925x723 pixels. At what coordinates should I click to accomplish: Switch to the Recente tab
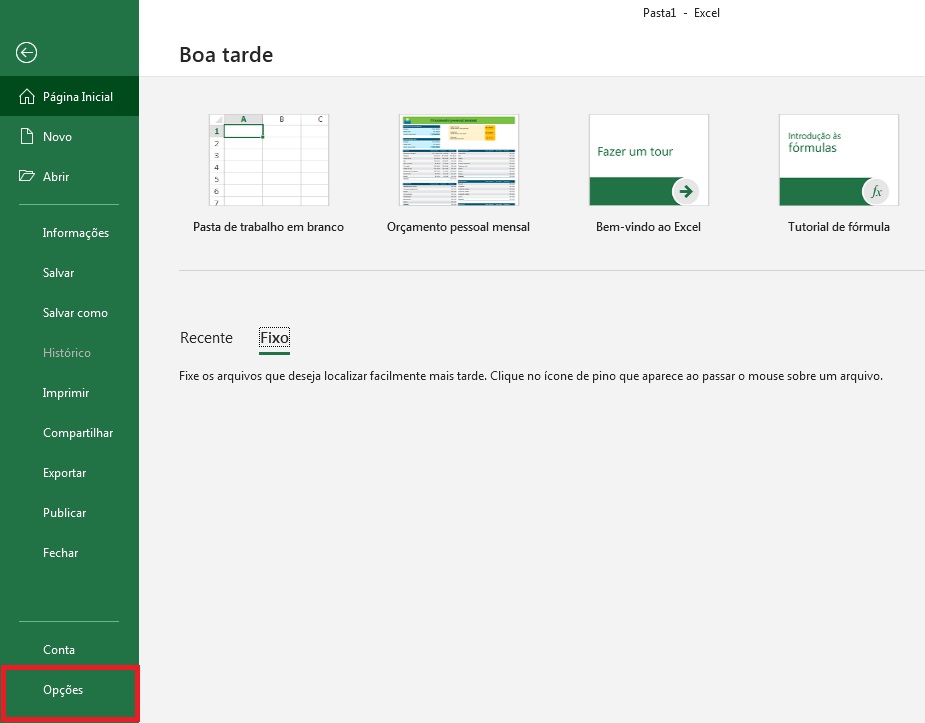click(206, 338)
